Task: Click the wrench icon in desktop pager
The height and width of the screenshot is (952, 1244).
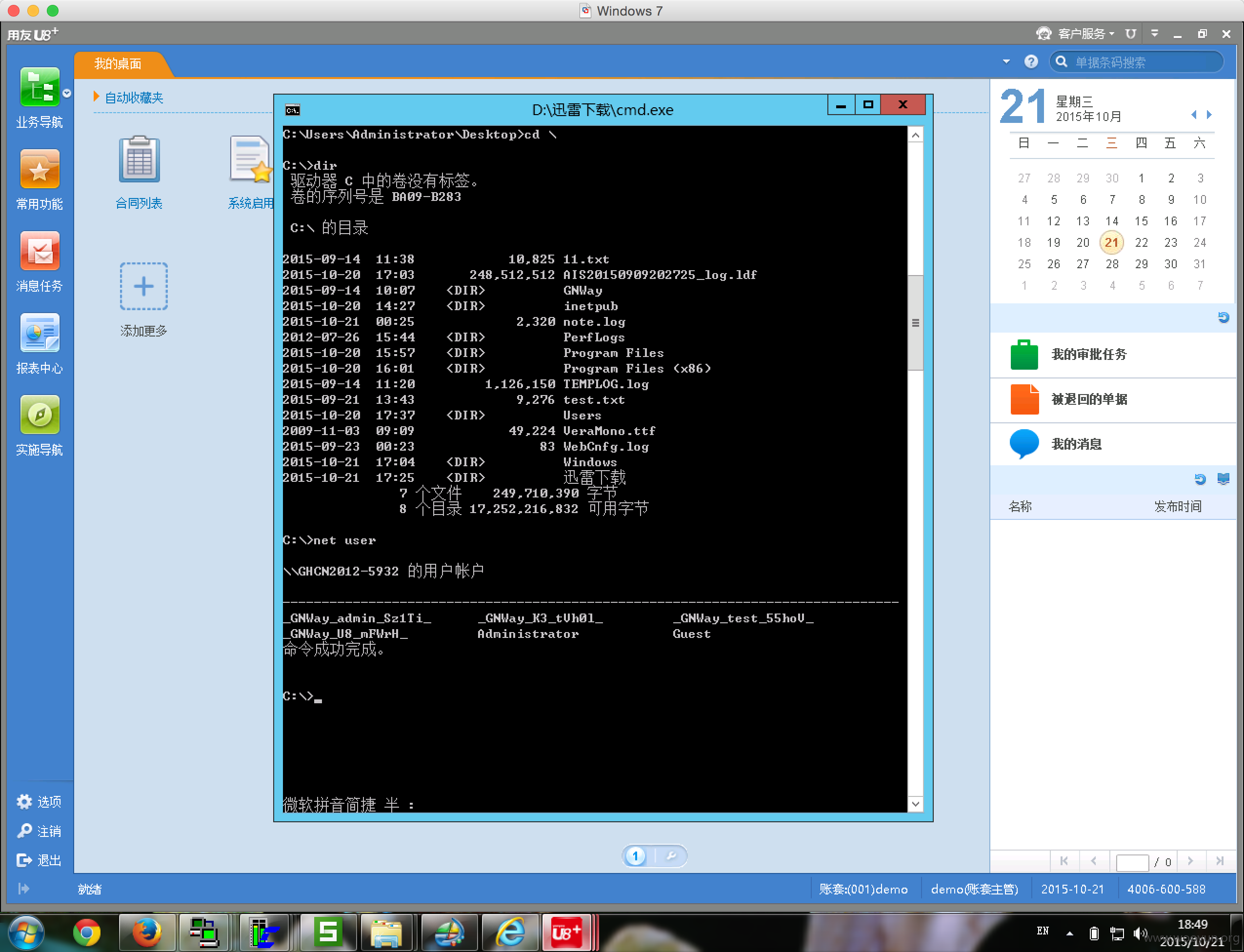Action: pyautogui.click(x=671, y=855)
